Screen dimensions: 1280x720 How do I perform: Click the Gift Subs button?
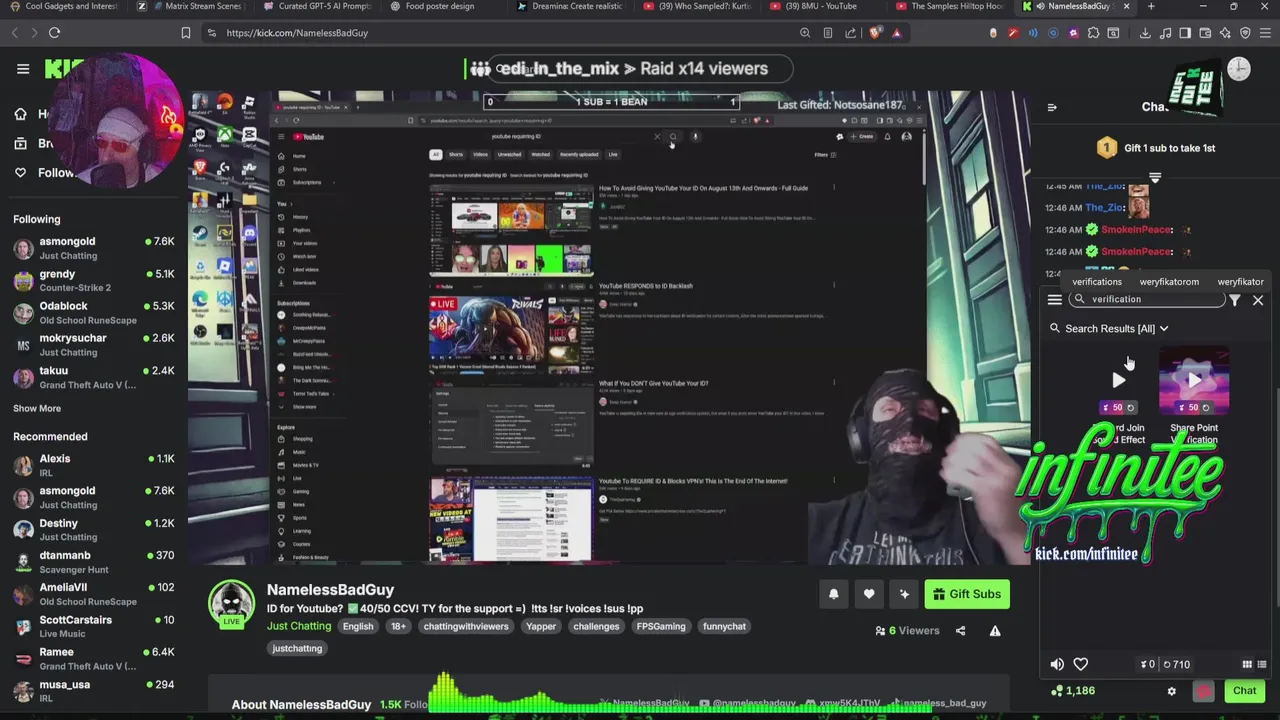pyautogui.click(x=967, y=594)
